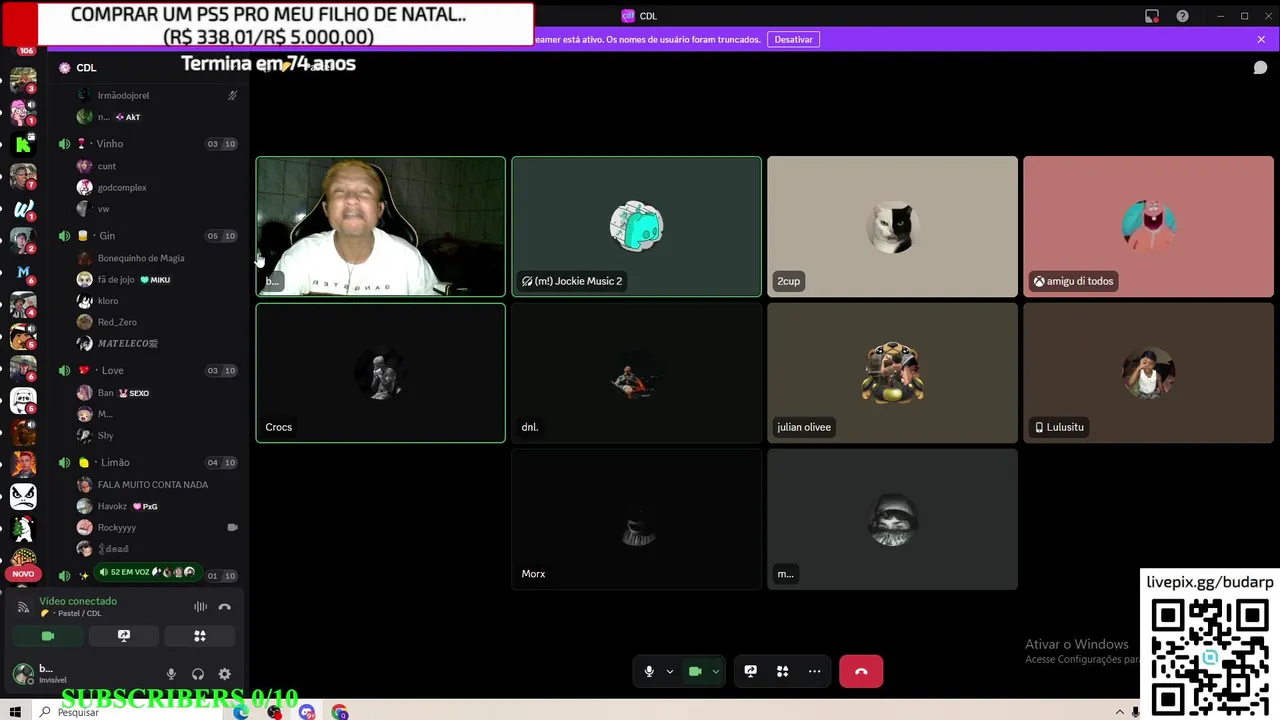Focus the dnl. participant tile
1280x720 pixels.
pyautogui.click(x=636, y=373)
